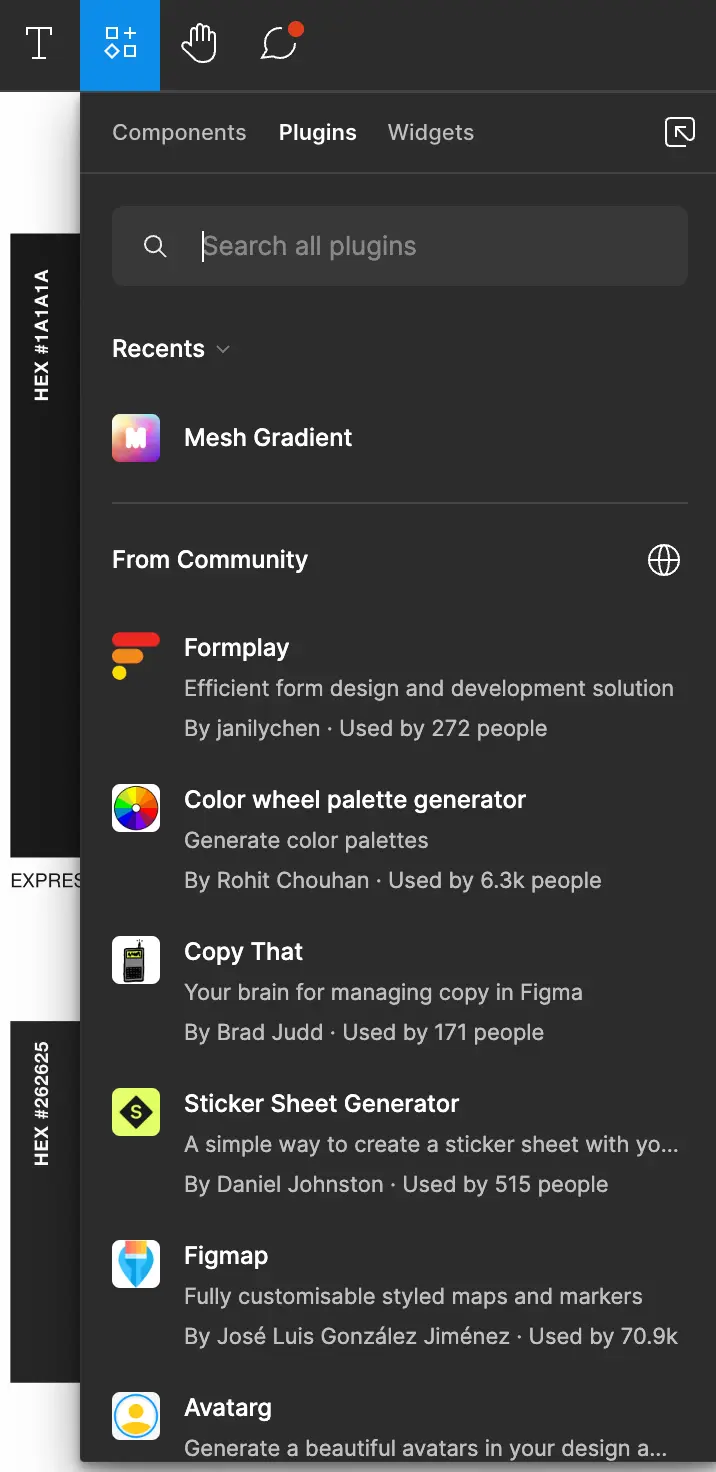This screenshot has height=1472, width=716.
Task: Launch the Mesh Gradient plugin icon
Action: pyautogui.click(x=136, y=437)
